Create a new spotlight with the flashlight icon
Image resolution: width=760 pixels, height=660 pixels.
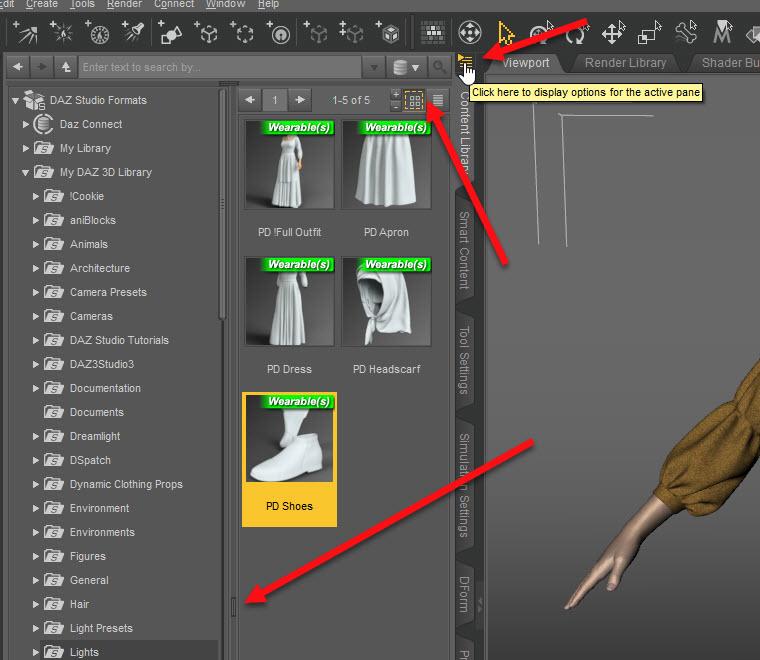coord(133,33)
